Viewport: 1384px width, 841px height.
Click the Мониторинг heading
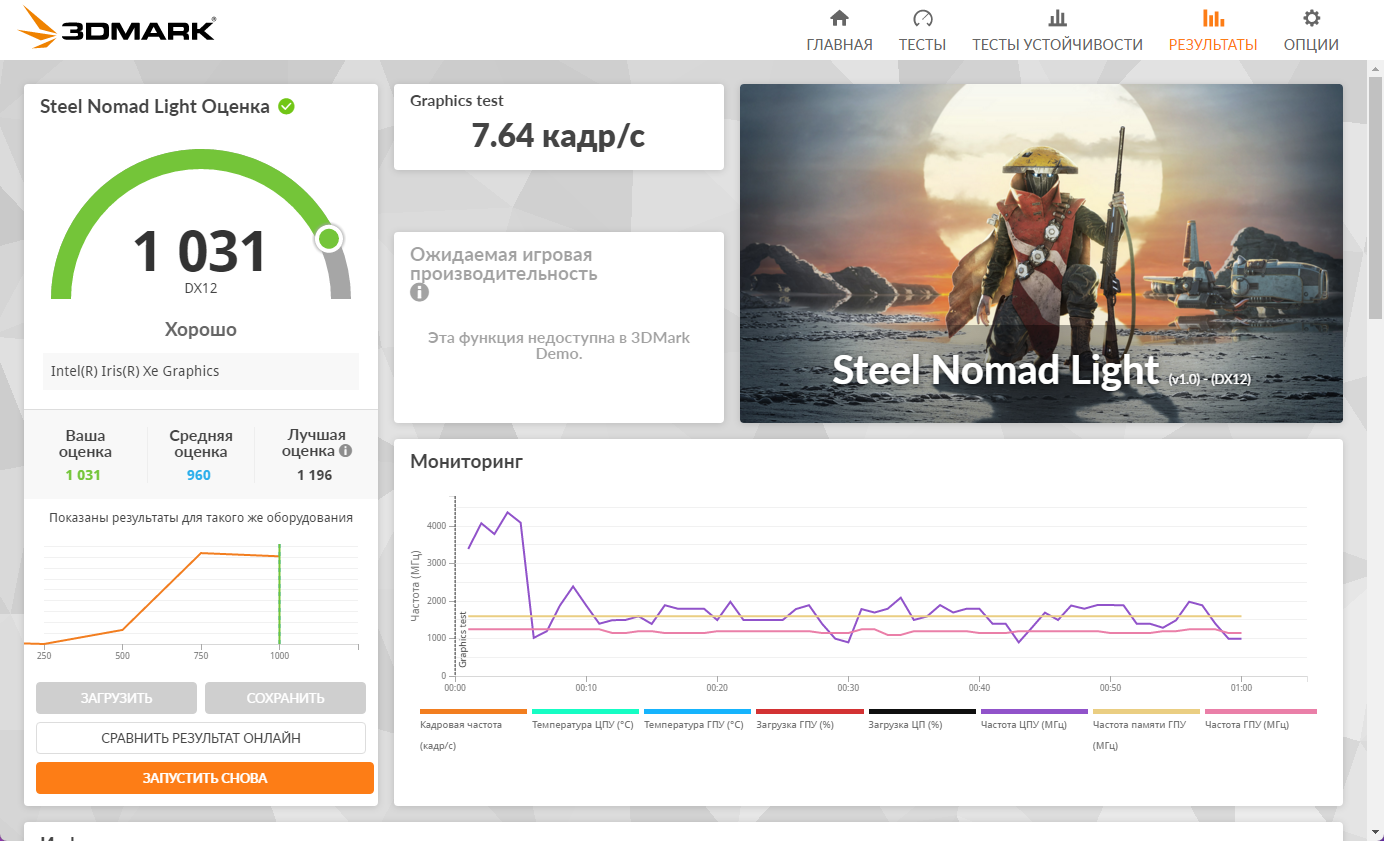[467, 461]
